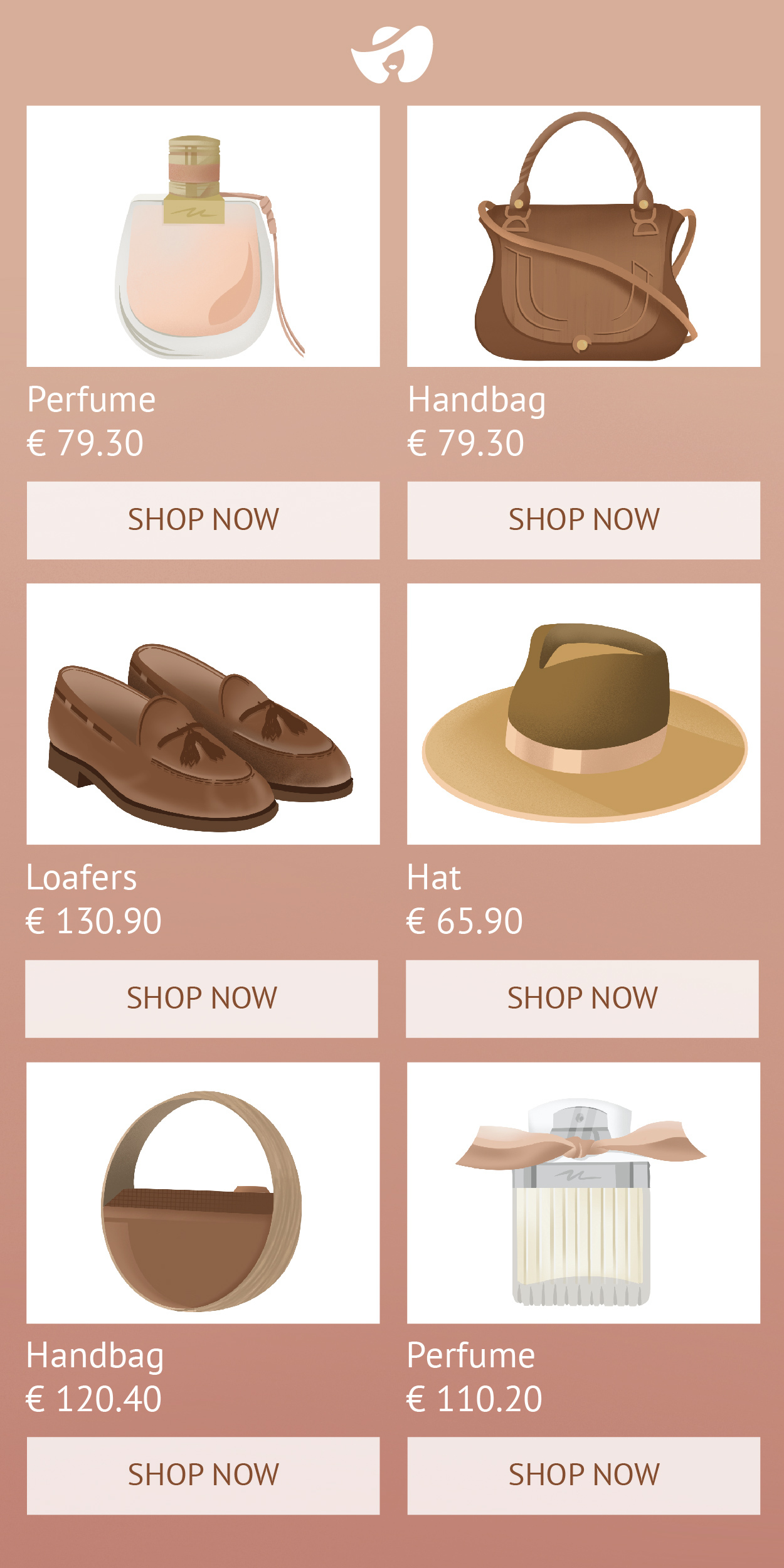This screenshot has width=784, height=1568.
Task: Select the first Perfume product title
Action: pos(92,400)
